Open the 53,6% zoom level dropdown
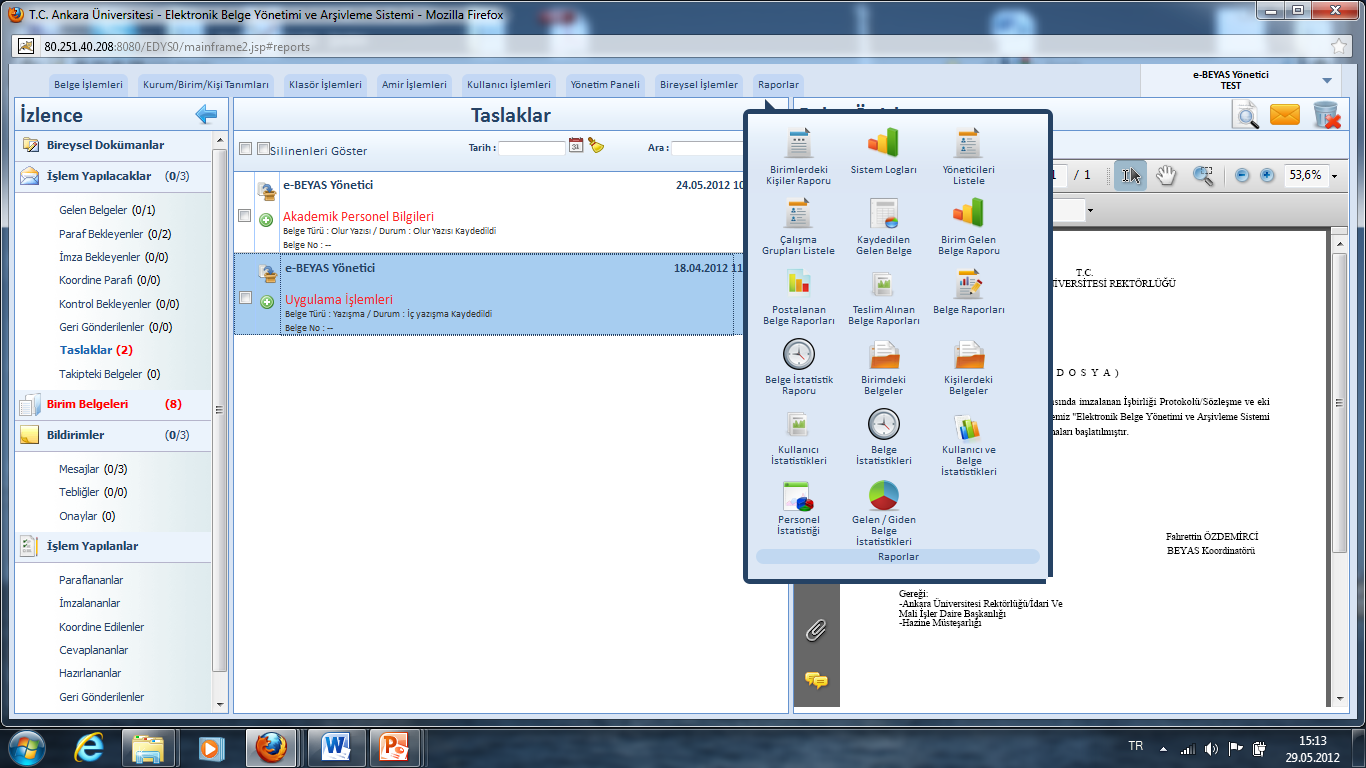The width and height of the screenshot is (1366, 768). pyautogui.click(x=1334, y=176)
